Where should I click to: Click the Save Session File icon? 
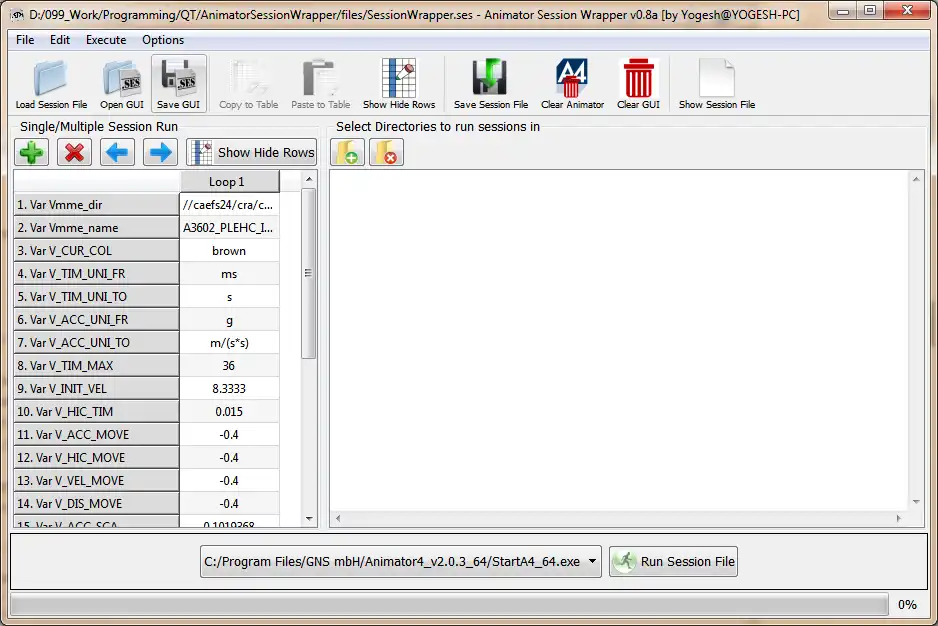491,84
